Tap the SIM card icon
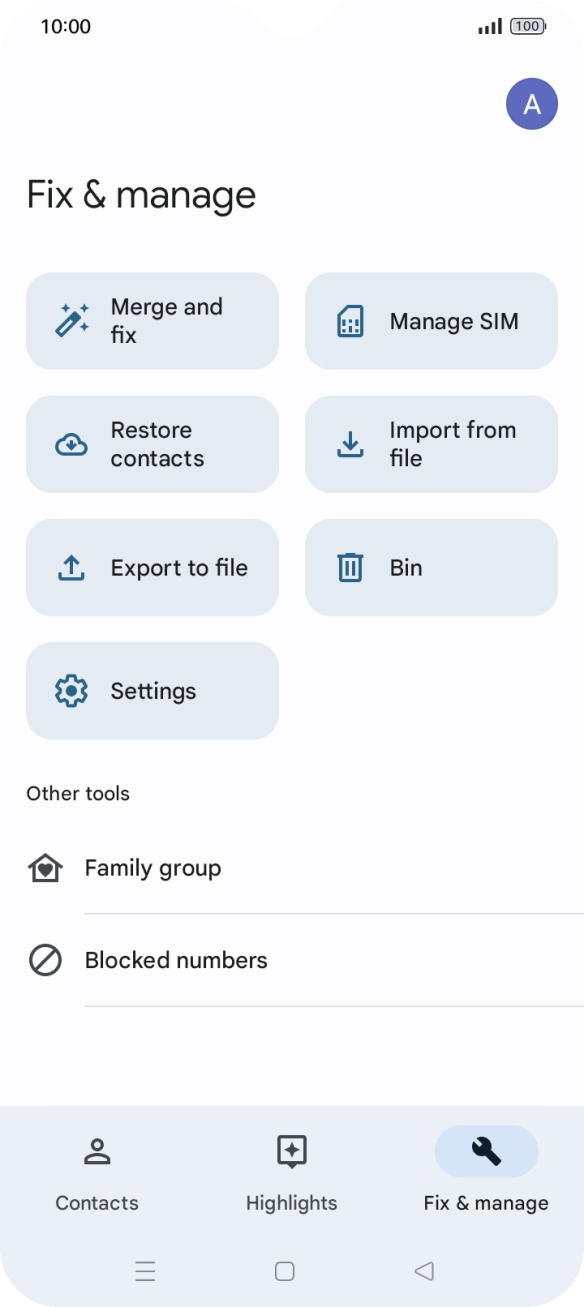This screenshot has height=1307, width=584. tap(350, 321)
